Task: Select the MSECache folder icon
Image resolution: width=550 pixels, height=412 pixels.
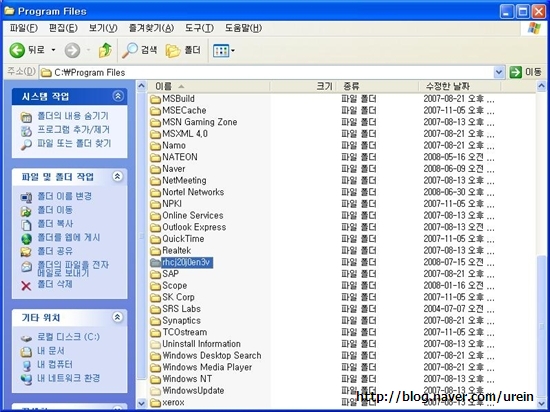Action: 155,111
